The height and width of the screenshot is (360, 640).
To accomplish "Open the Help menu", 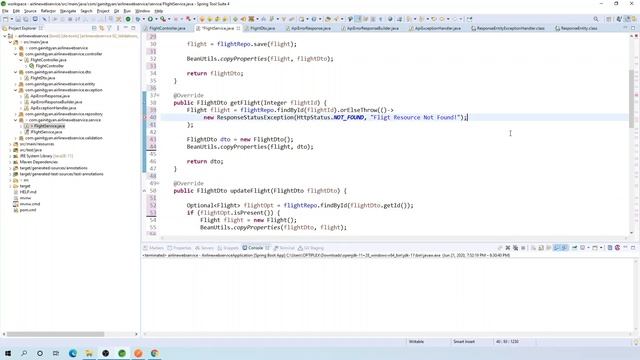I will 159,11.
